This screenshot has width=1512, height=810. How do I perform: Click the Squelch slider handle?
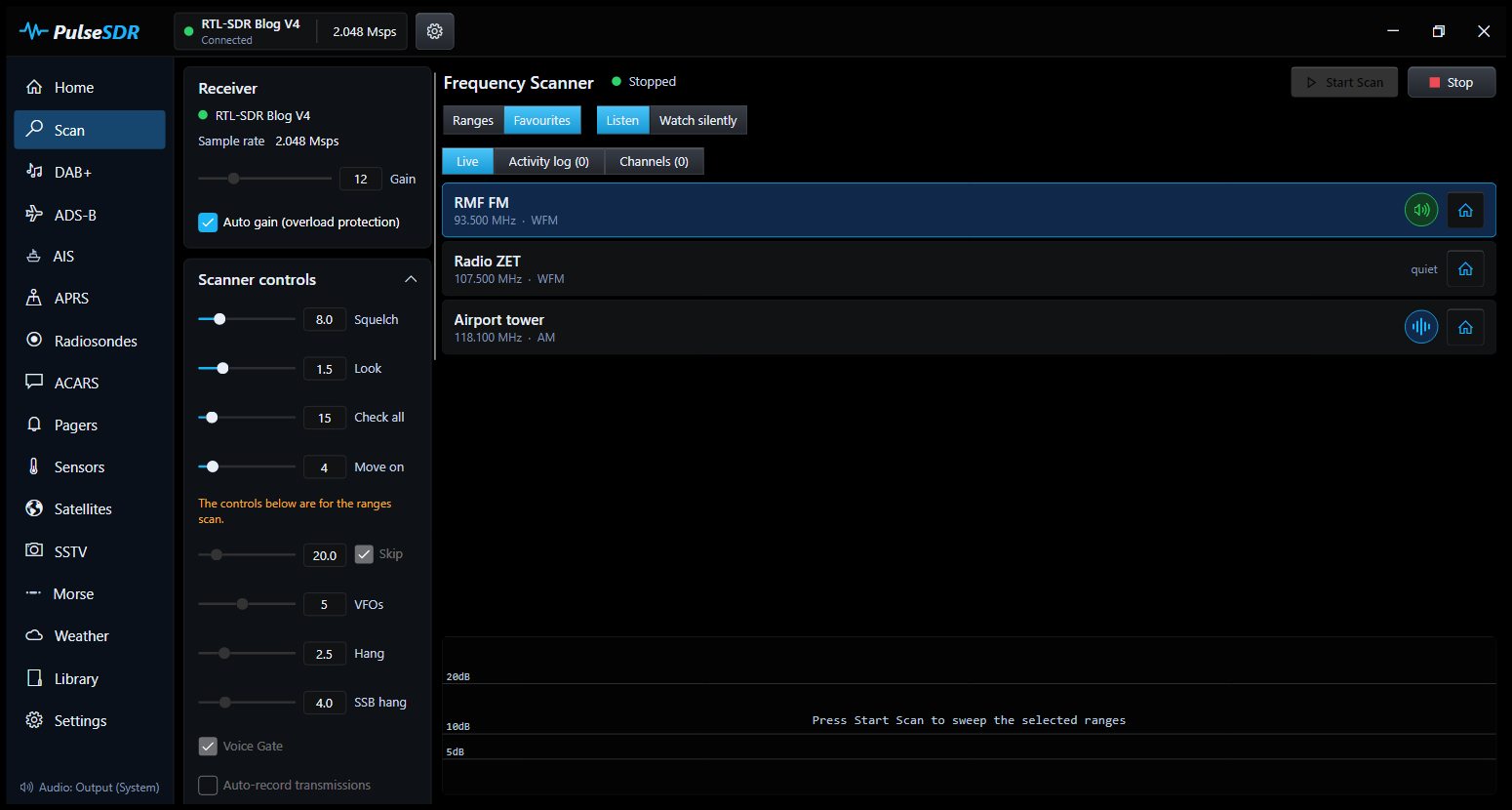[x=219, y=319]
